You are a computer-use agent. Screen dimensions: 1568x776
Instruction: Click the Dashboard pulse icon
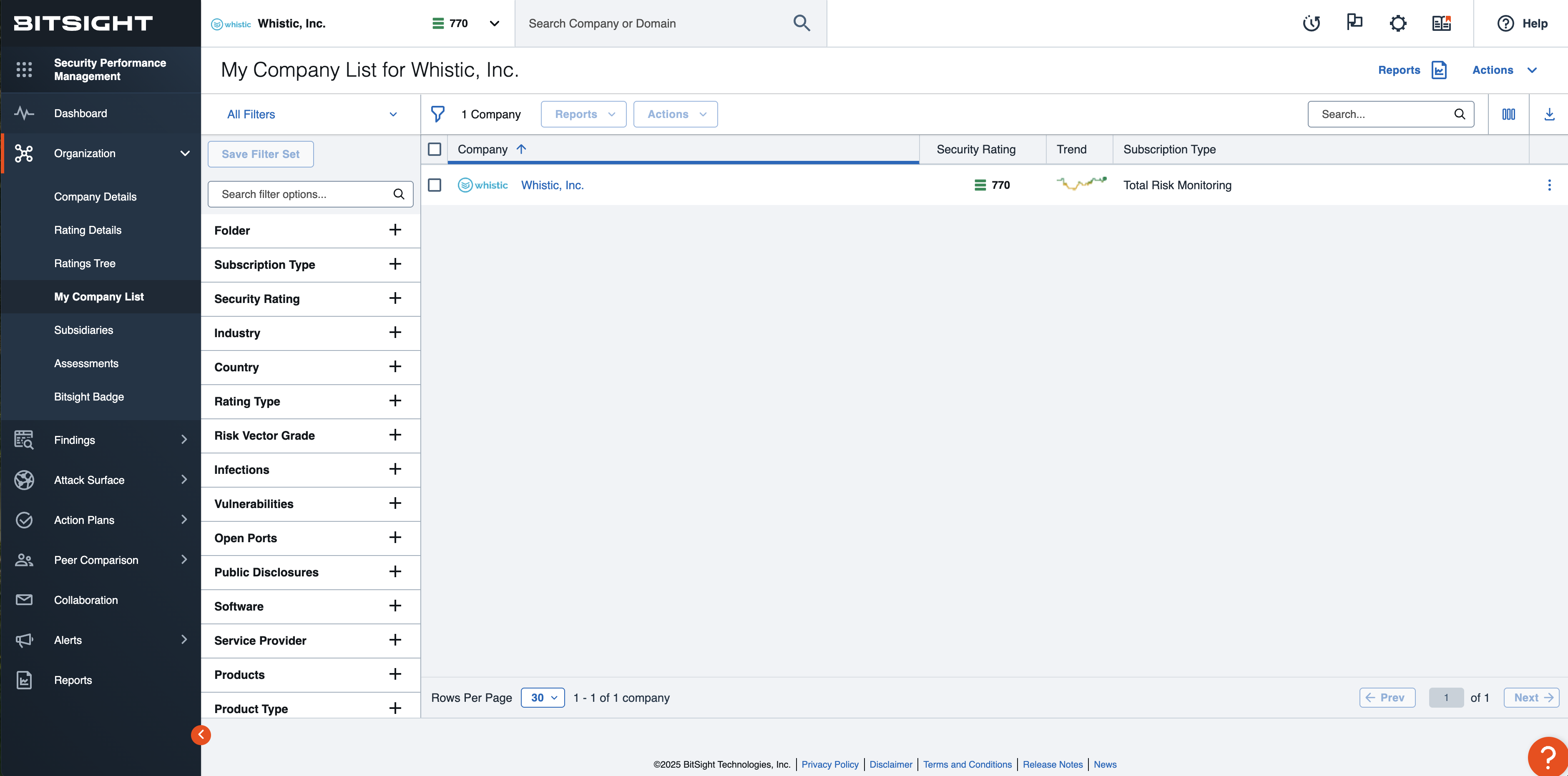tap(24, 113)
